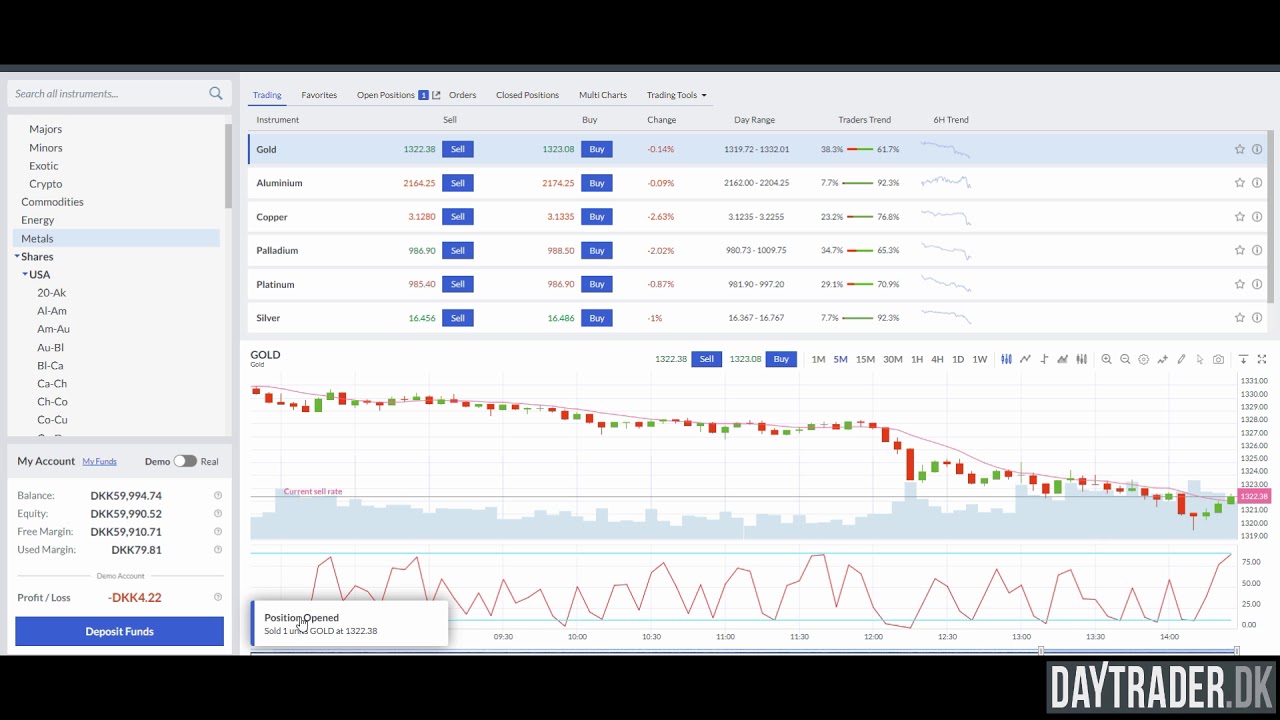Click Sell button for Platinum

[457, 284]
